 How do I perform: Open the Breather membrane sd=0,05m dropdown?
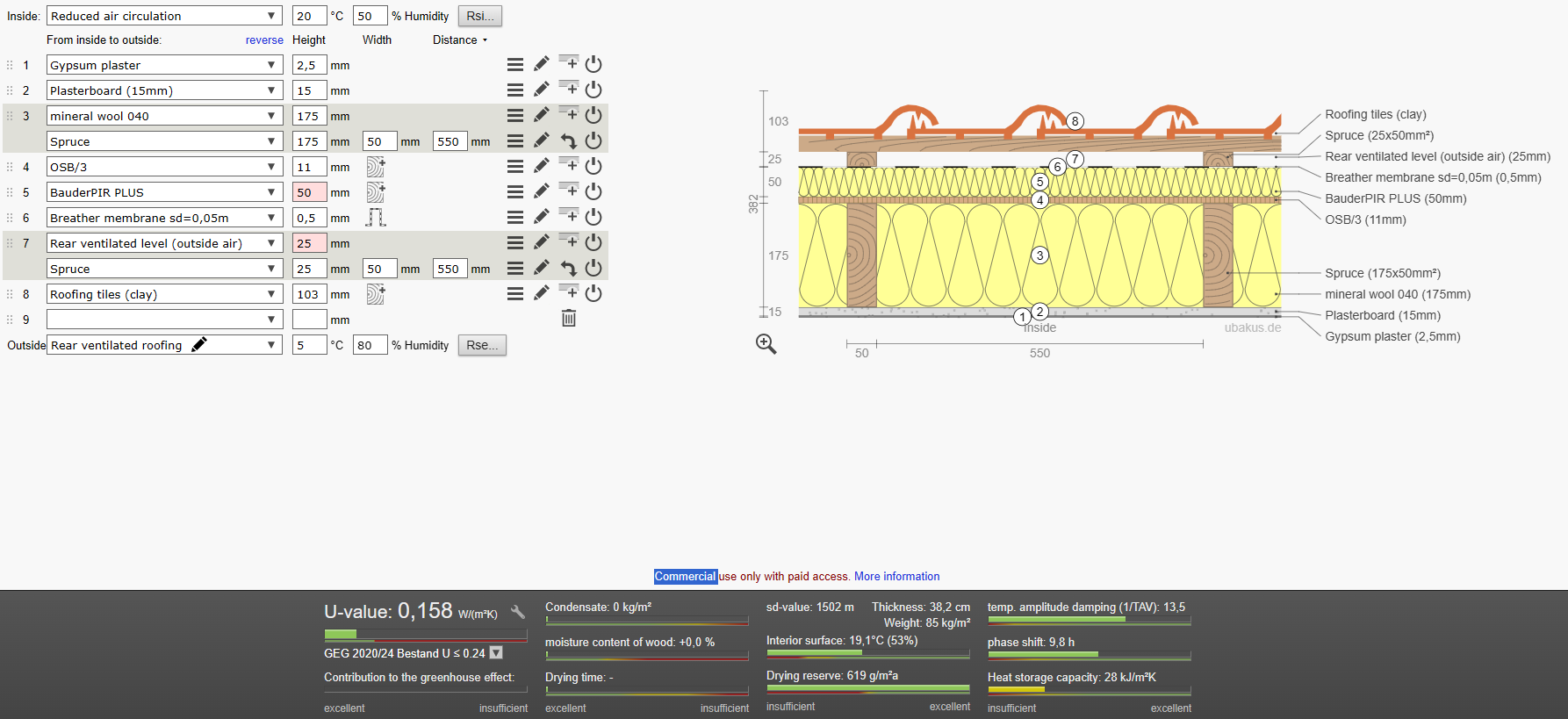pyautogui.click(x=164, y=218)
